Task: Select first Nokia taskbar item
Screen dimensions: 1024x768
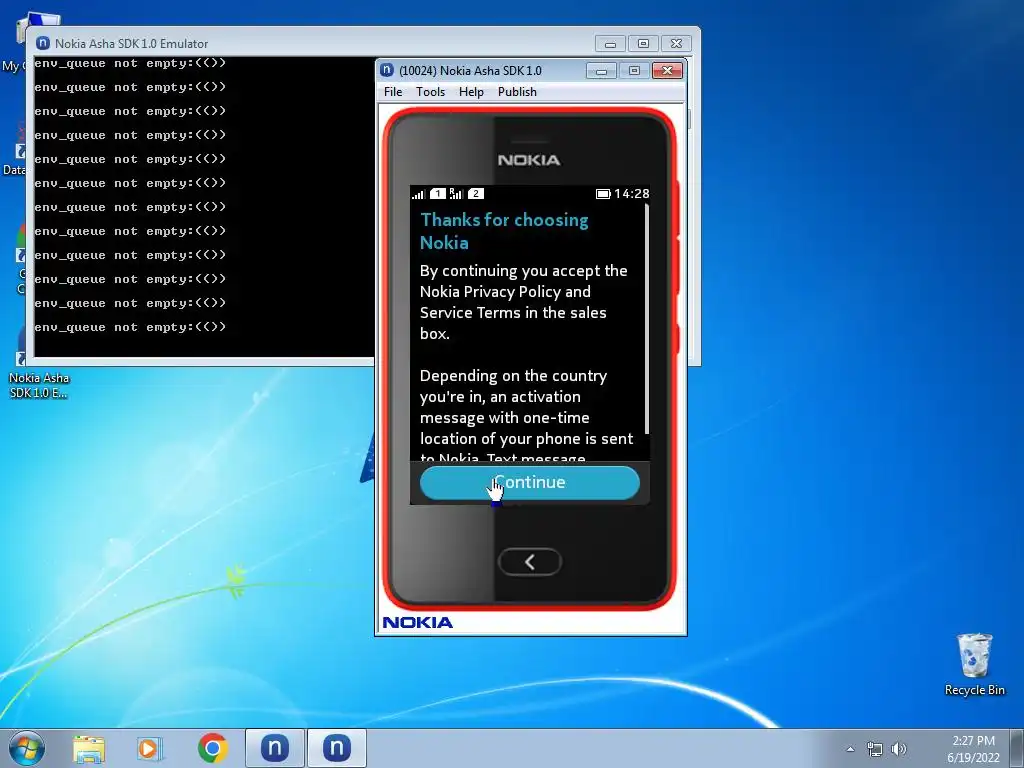Action: pyautogui.click(x=275, y=748)
